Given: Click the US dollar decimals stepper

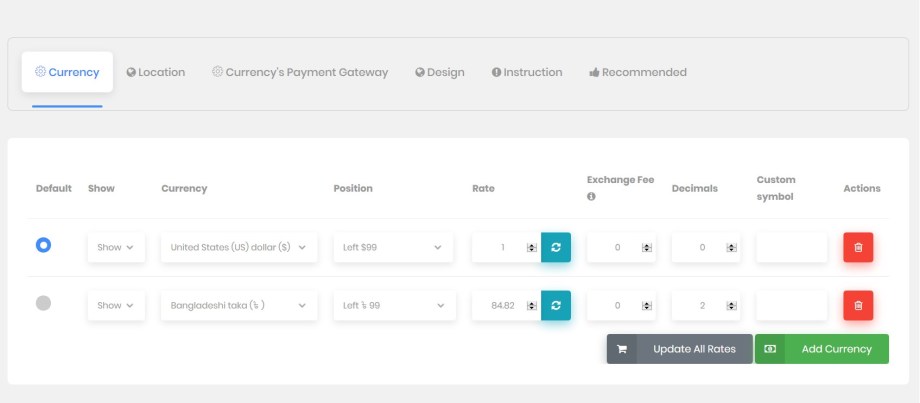Looking at the screenshot, I should coord(731,248).
